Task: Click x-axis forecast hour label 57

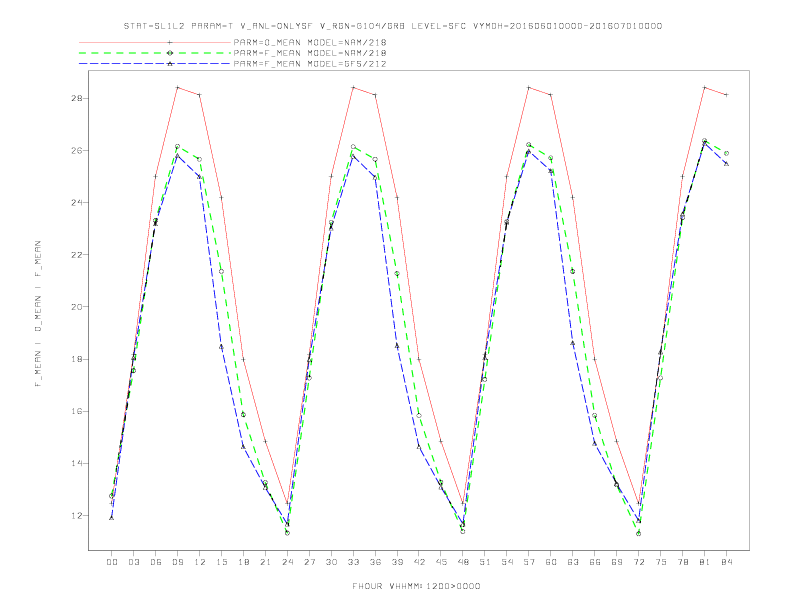Action: pyautogui.click(x=529, y=562)
